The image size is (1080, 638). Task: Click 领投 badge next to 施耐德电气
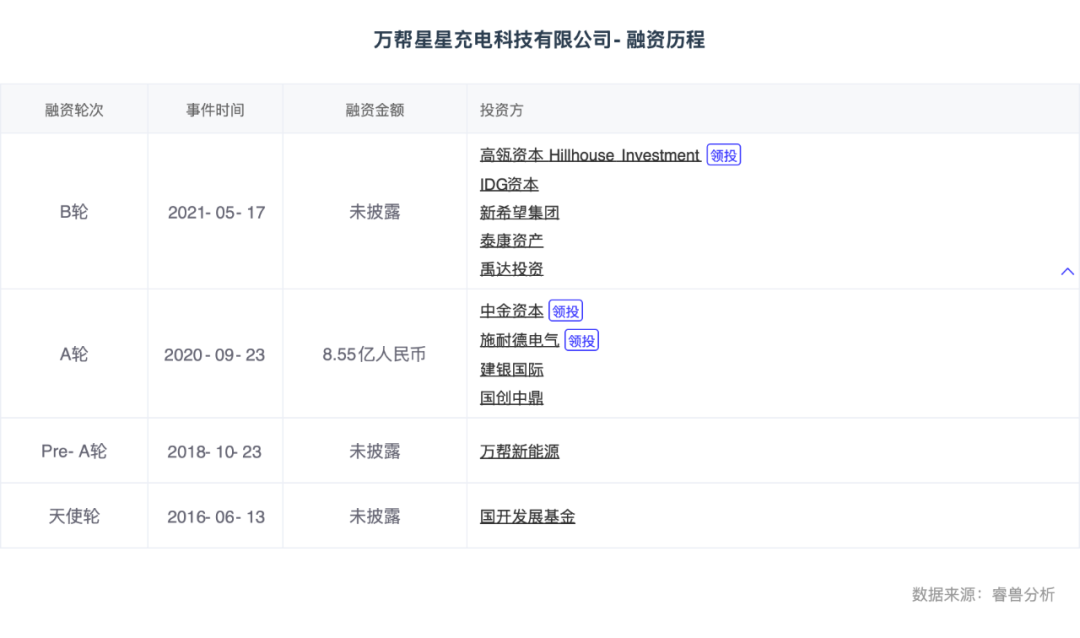point(581,340)
